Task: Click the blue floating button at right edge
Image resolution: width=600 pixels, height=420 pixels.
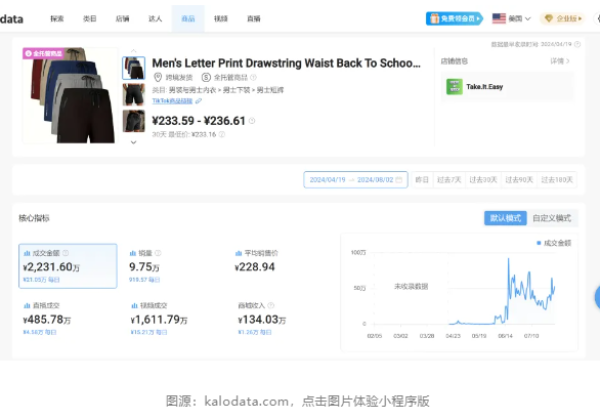Action: (x=597, y=296)
